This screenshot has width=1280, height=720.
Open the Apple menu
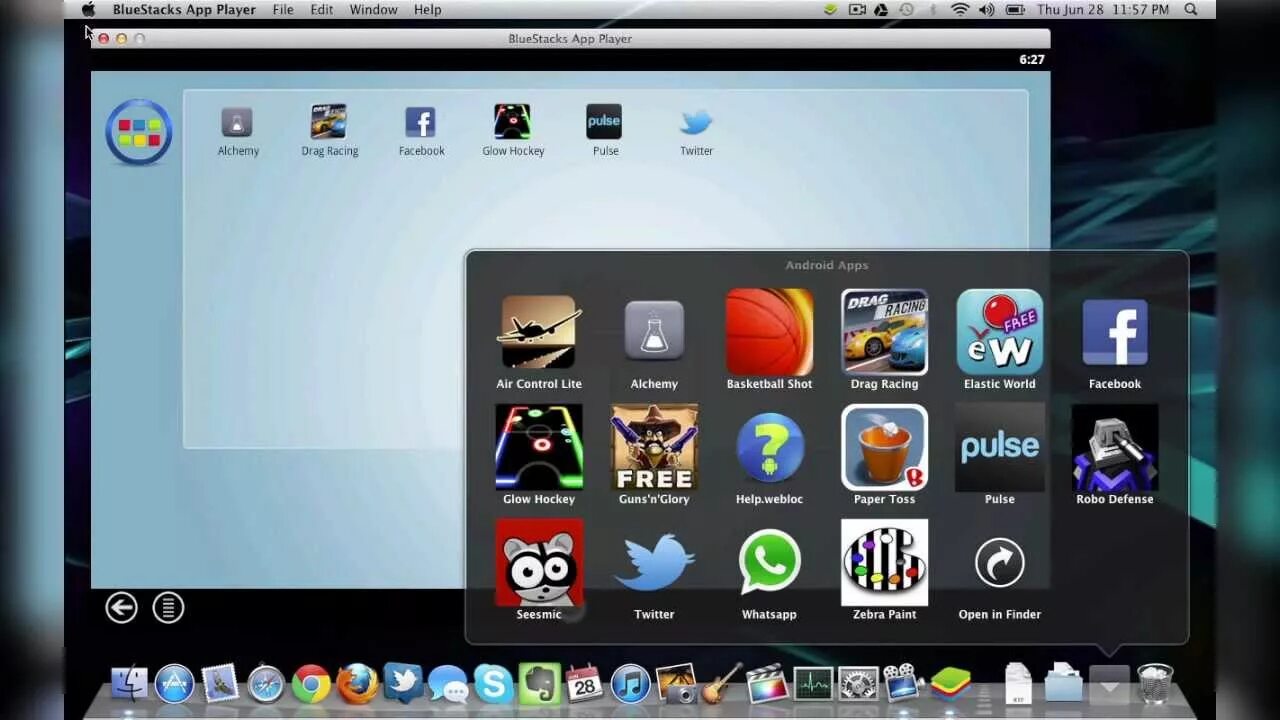88,9
